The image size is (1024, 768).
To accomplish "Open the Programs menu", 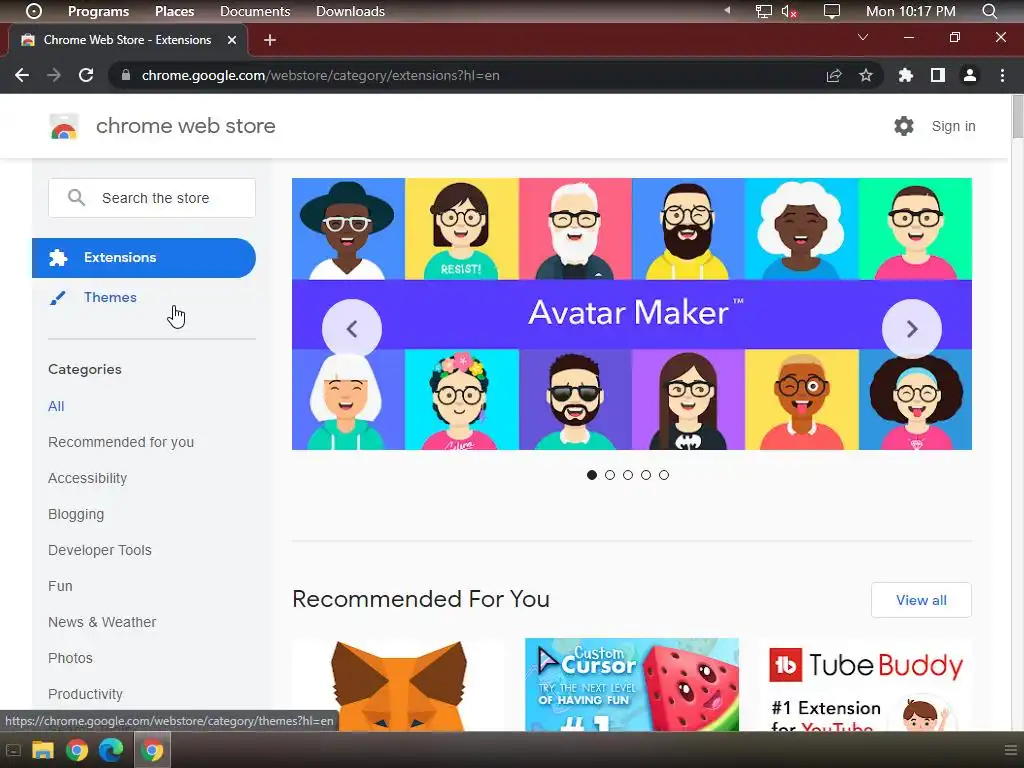I will 99,11.
